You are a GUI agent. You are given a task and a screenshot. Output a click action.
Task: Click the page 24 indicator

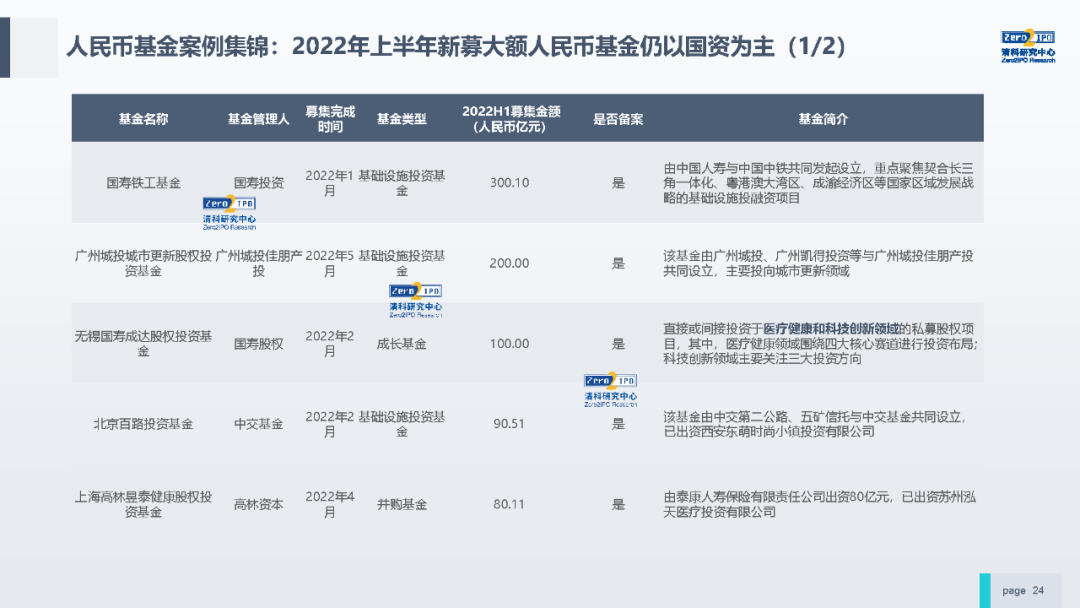[1023, 590]
